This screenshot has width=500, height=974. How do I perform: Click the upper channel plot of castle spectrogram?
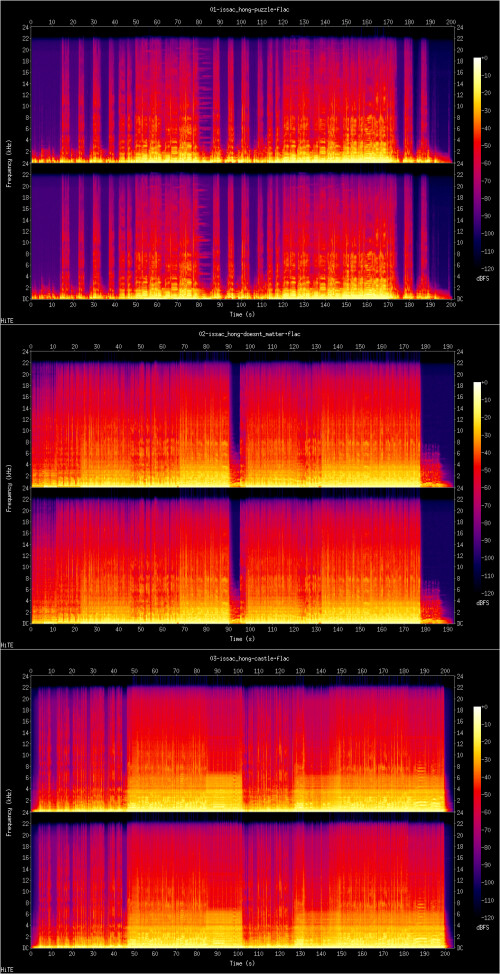(x=242, y=744)
